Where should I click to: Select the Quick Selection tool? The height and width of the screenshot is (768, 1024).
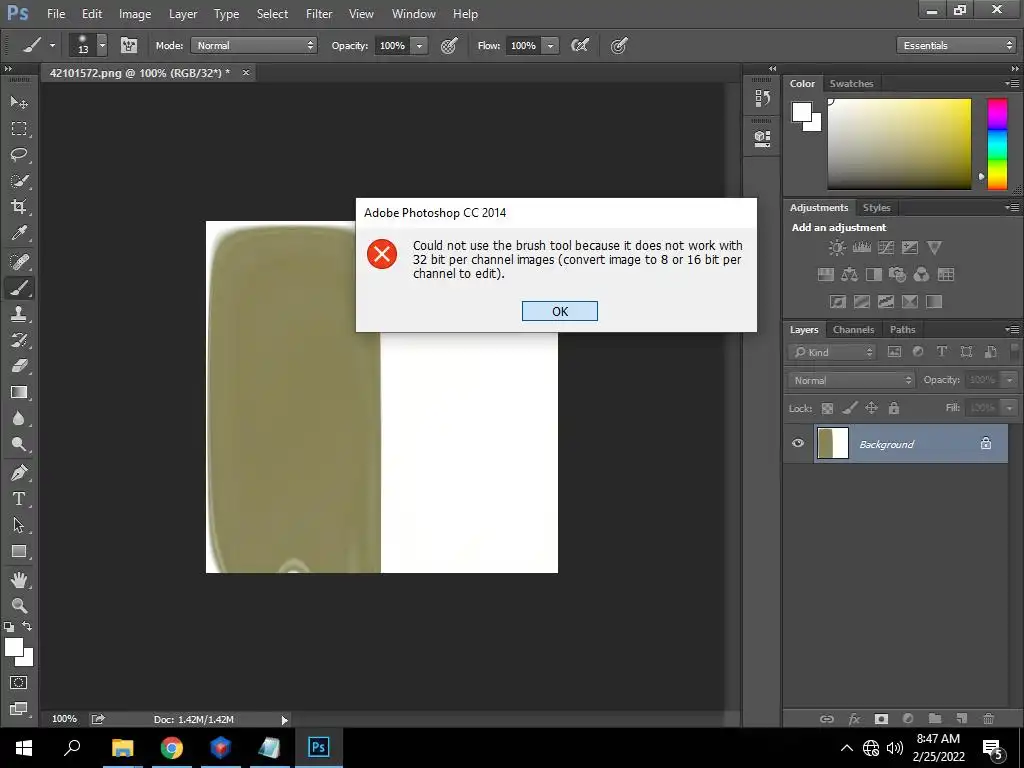(19, 181)
